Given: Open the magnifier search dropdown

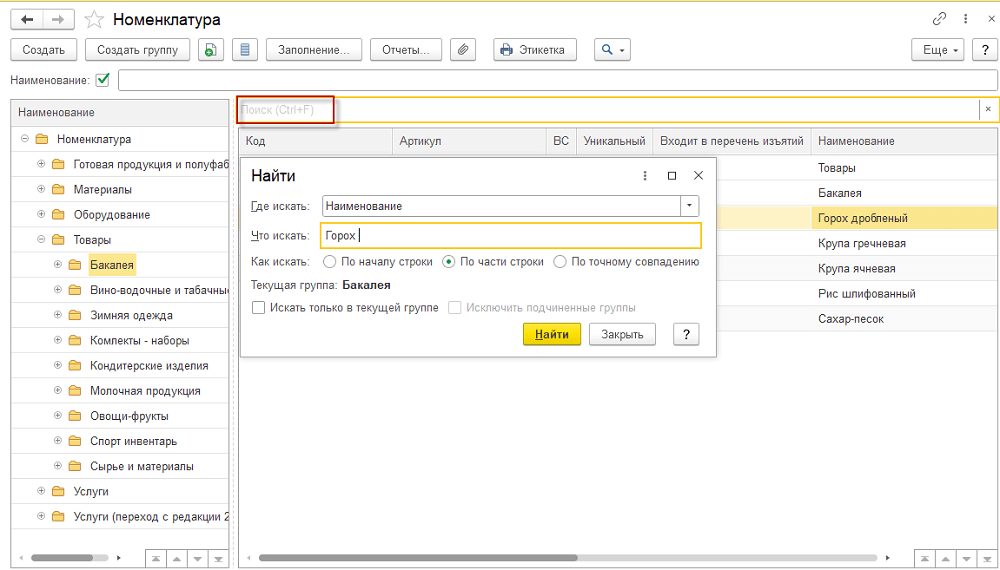Looking at the screenshot, I should (x=612, y=50).
